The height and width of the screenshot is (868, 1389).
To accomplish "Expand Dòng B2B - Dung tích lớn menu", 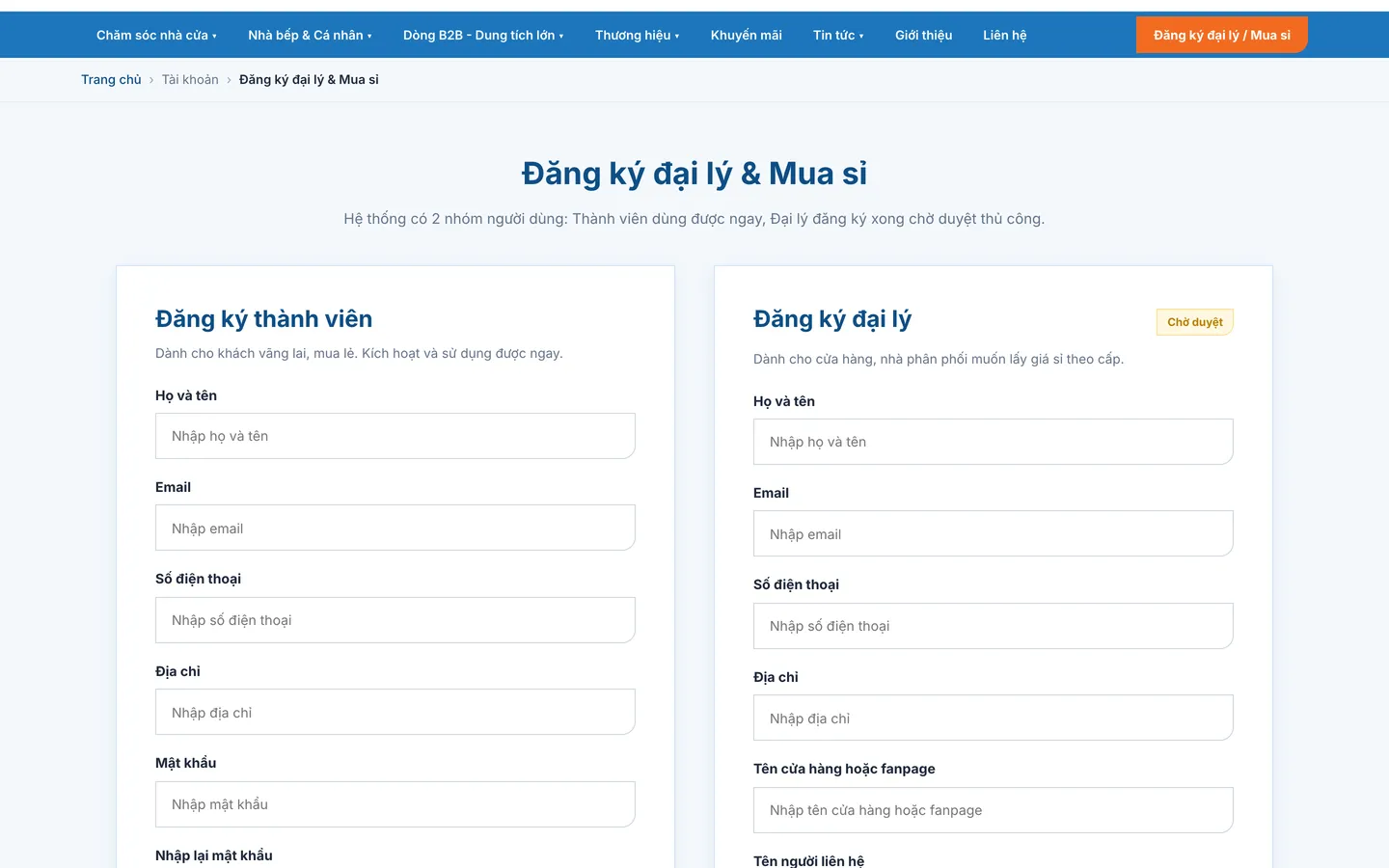I will point(483,36).
